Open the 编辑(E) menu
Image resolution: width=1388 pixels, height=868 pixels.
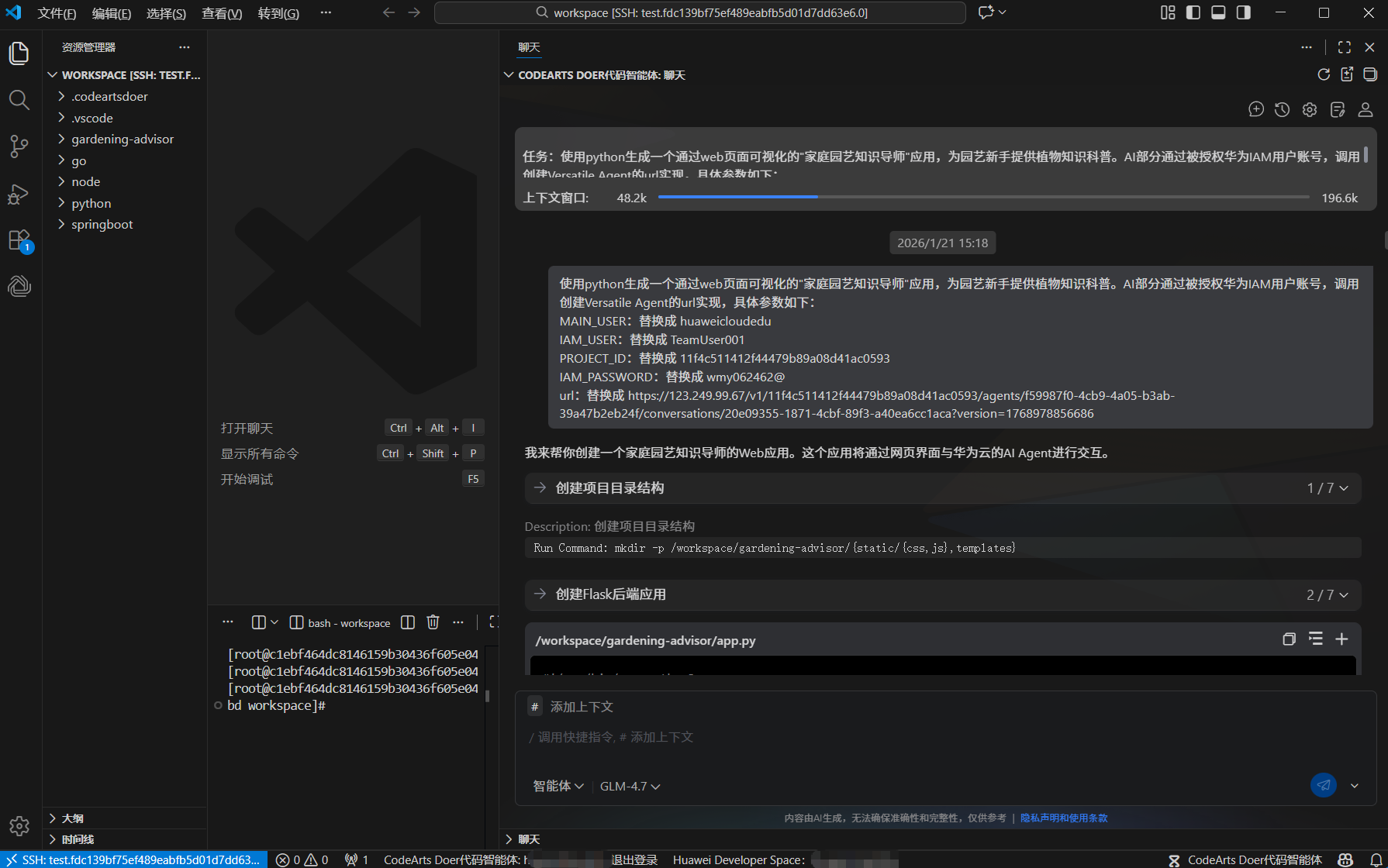click(x=111, y=13)
